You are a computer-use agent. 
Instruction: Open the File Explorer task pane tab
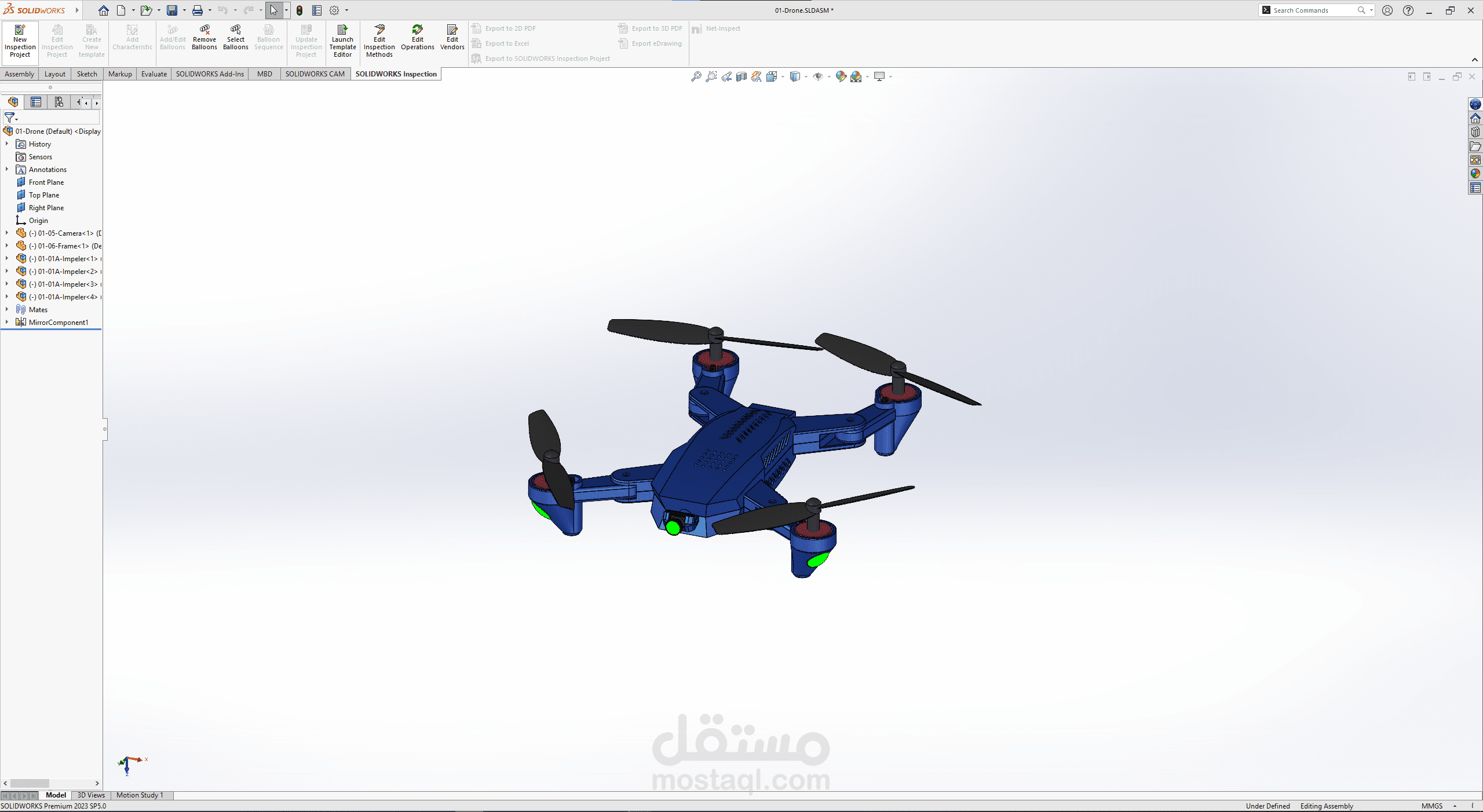(1475, 146)
